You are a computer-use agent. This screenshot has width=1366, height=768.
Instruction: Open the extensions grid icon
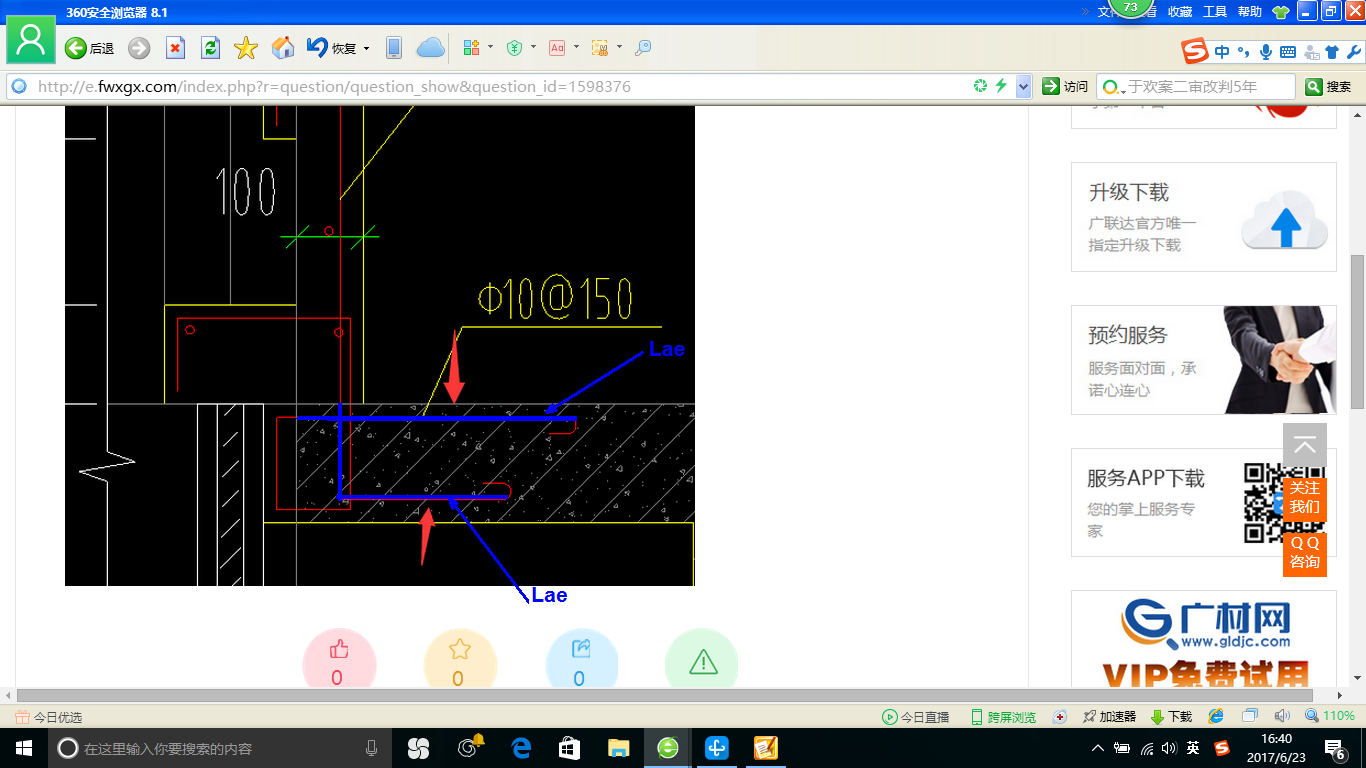click(x=472, y=48)
